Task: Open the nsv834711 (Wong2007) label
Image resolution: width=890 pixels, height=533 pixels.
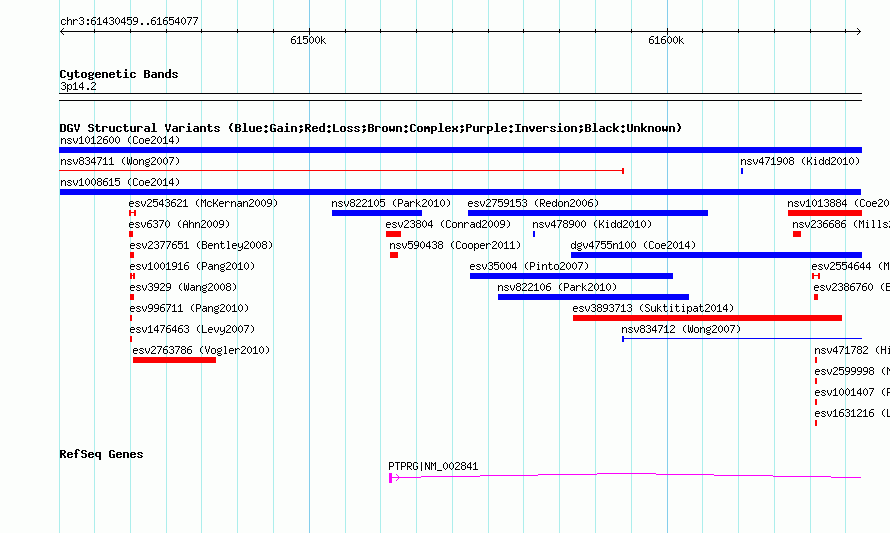Action: click(x=120, y=161)
